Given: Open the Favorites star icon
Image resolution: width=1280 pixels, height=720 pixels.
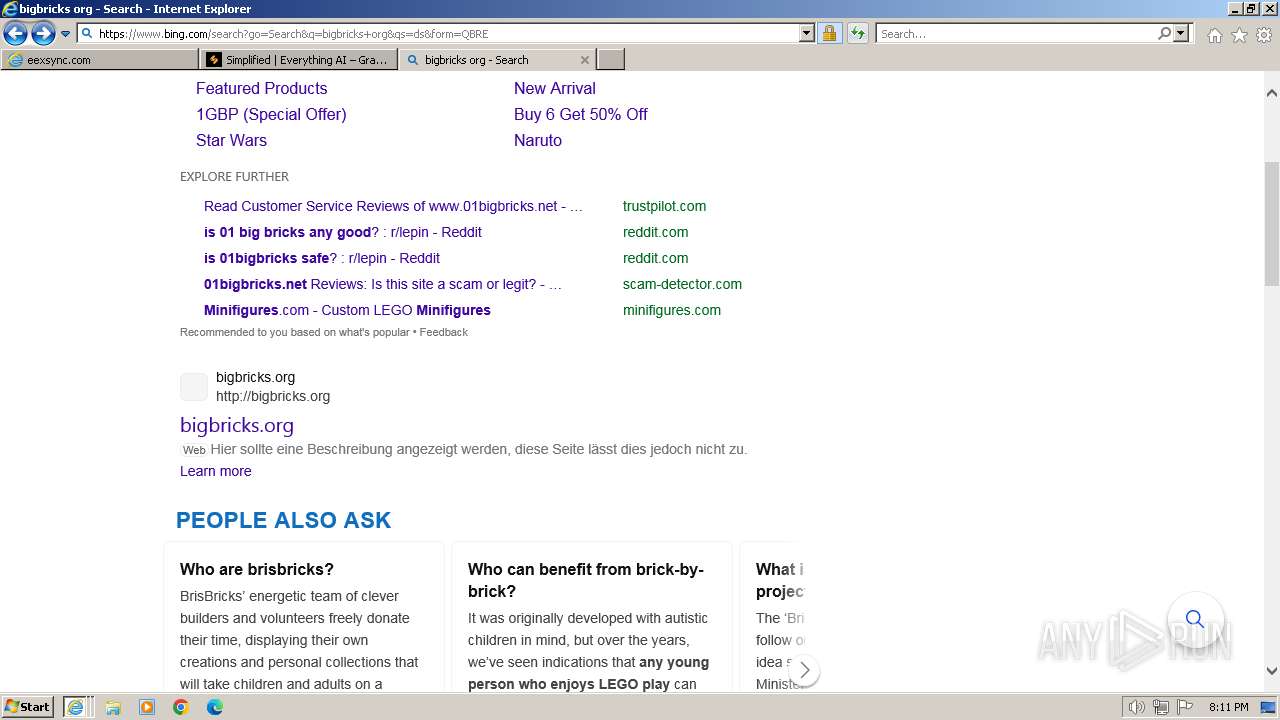Looking at the screenshot, I should [1239, 35].
